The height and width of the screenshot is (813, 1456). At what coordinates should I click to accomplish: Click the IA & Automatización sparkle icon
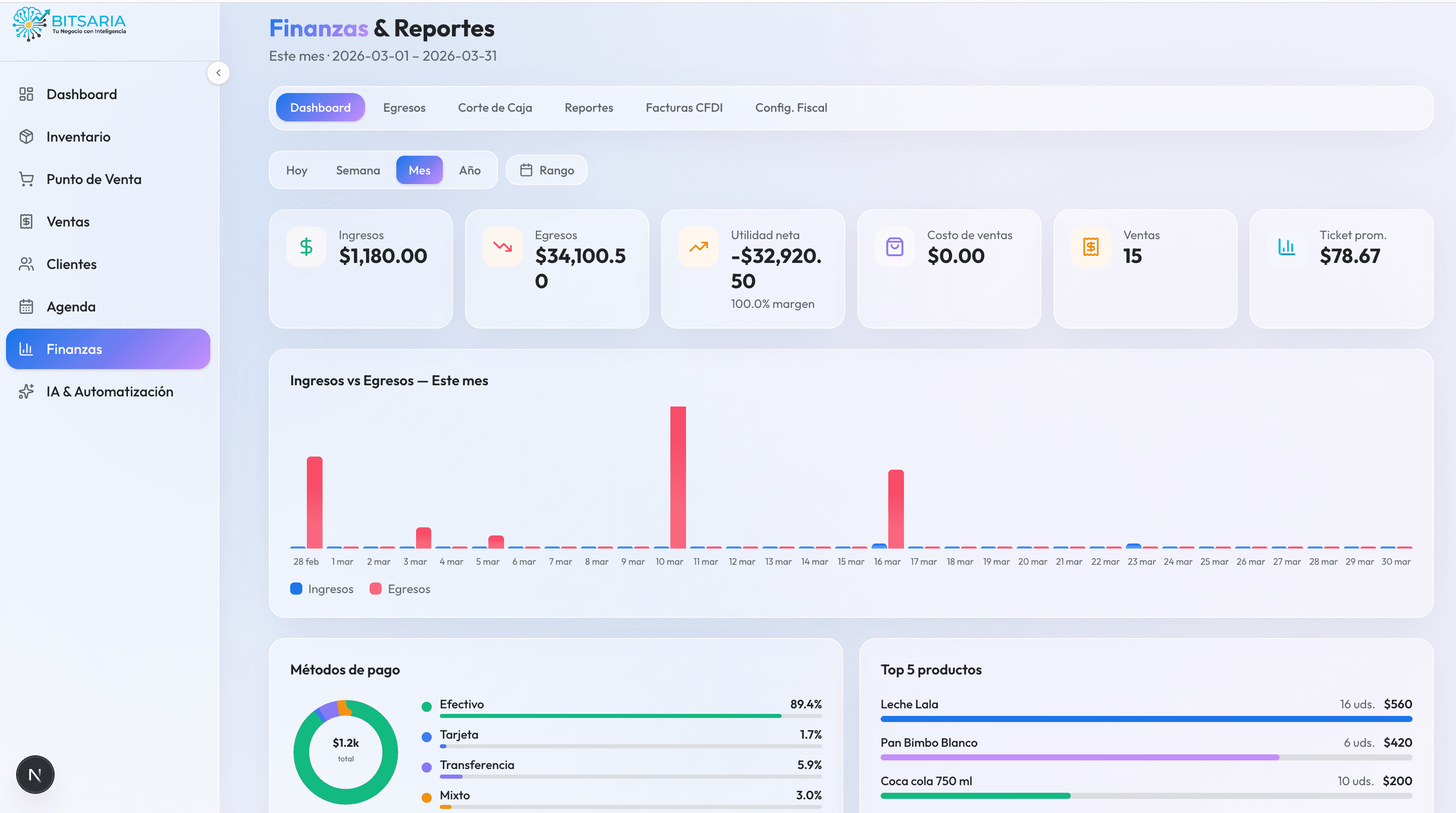[26, 391]
